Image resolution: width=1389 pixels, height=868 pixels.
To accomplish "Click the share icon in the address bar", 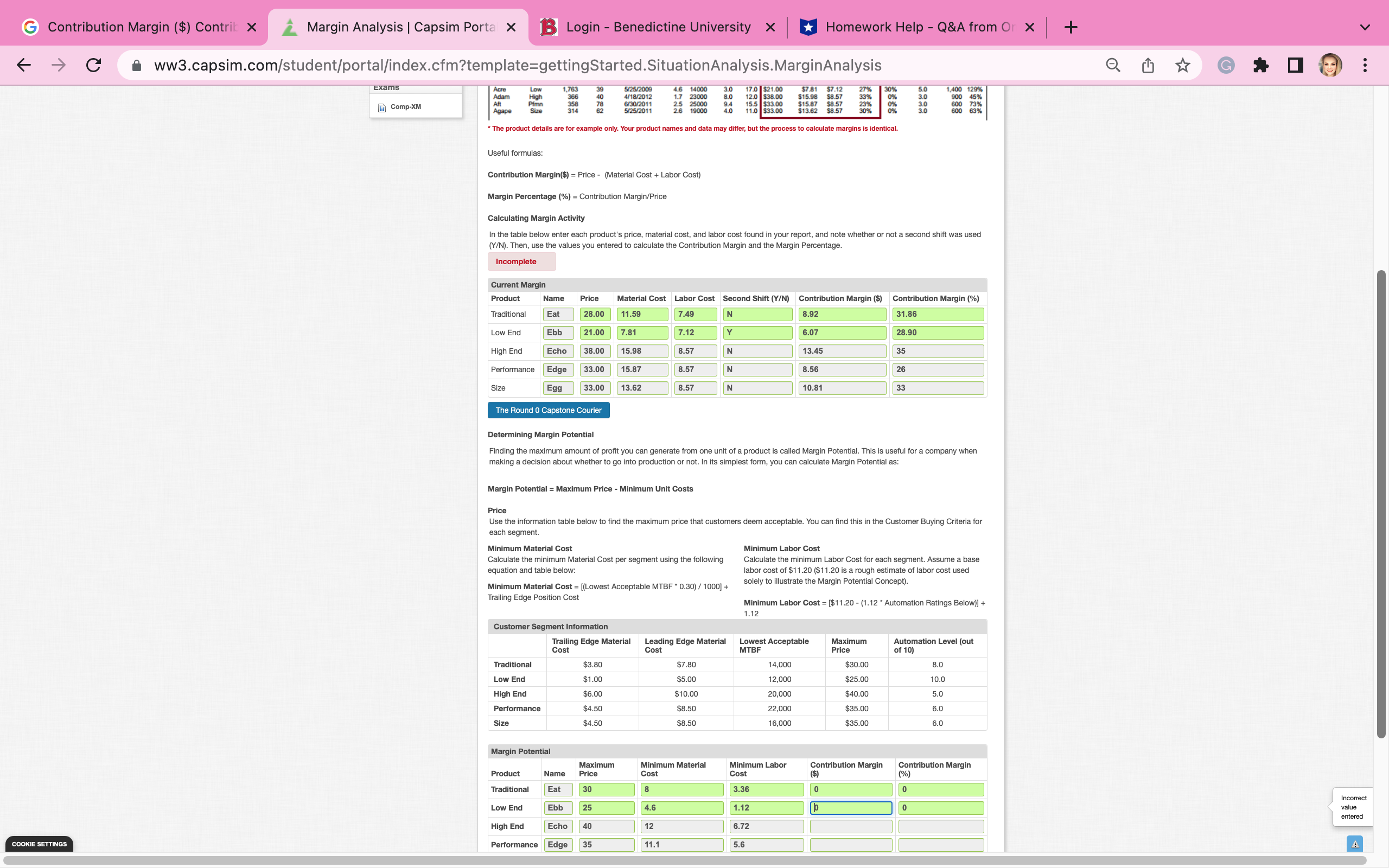I will 1148,65.
